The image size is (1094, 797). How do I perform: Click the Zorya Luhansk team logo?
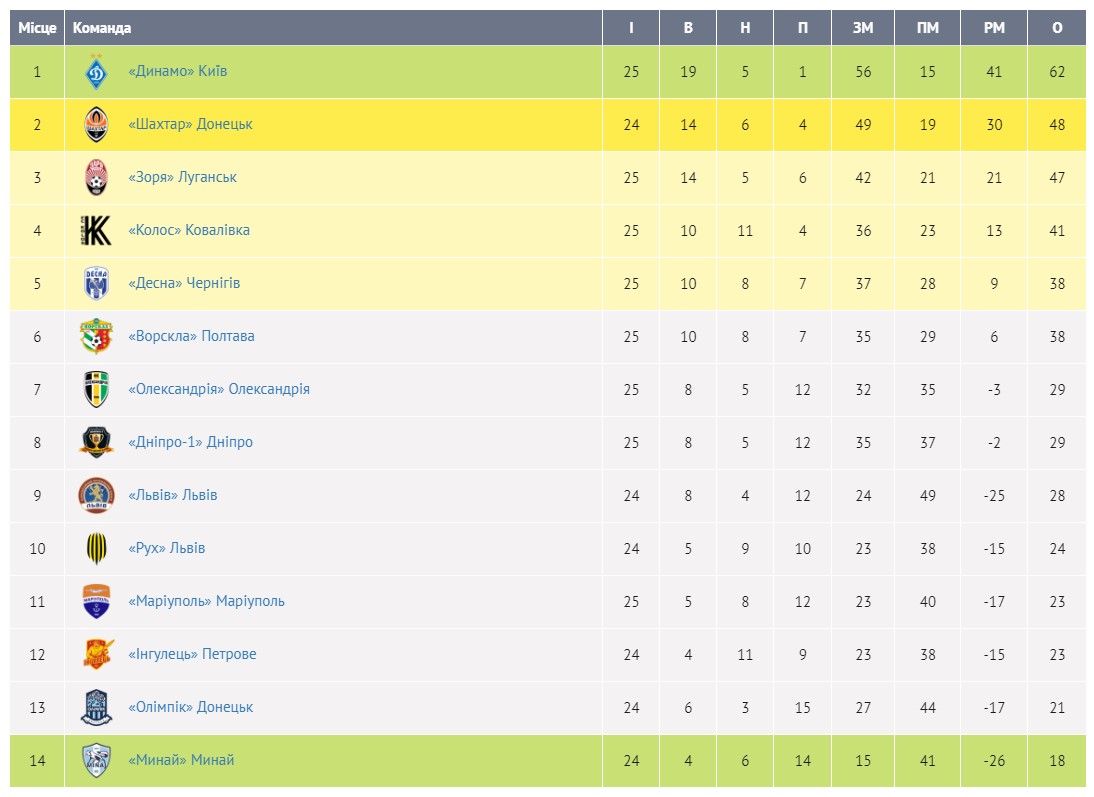click(x=97, y=178)
